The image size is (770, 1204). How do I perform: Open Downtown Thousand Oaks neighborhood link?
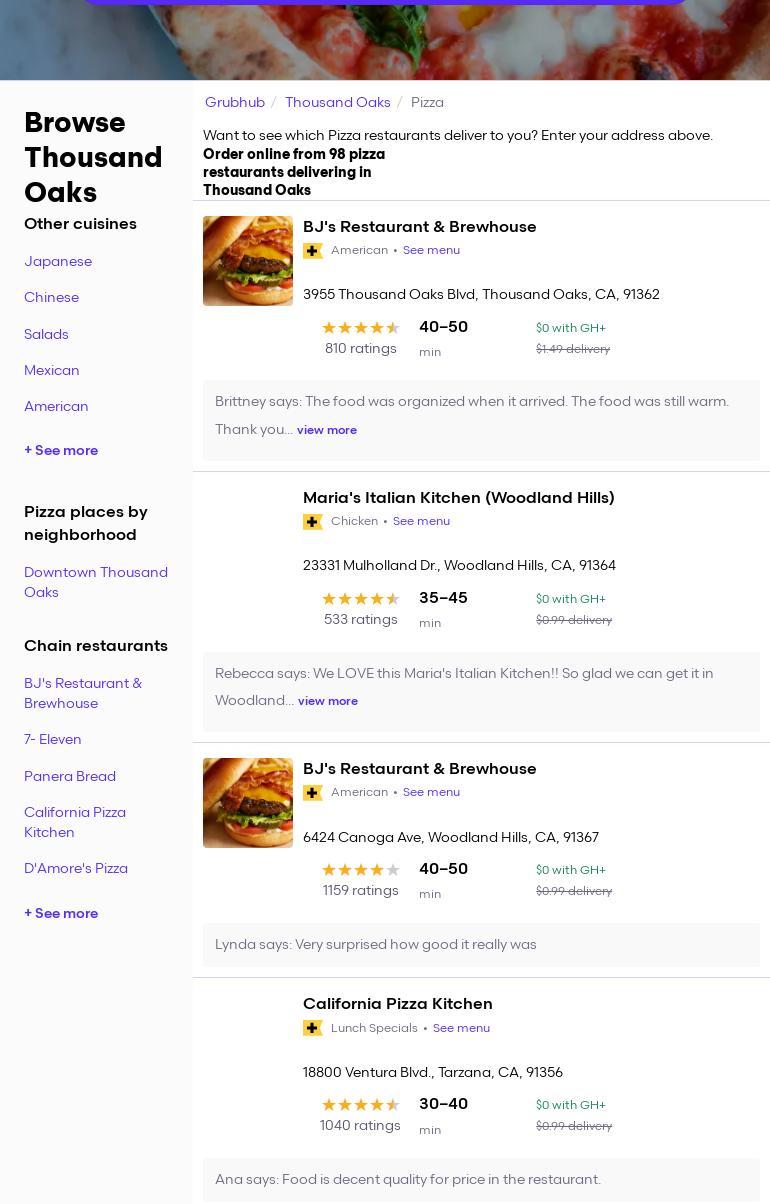(x=96, y=582)
